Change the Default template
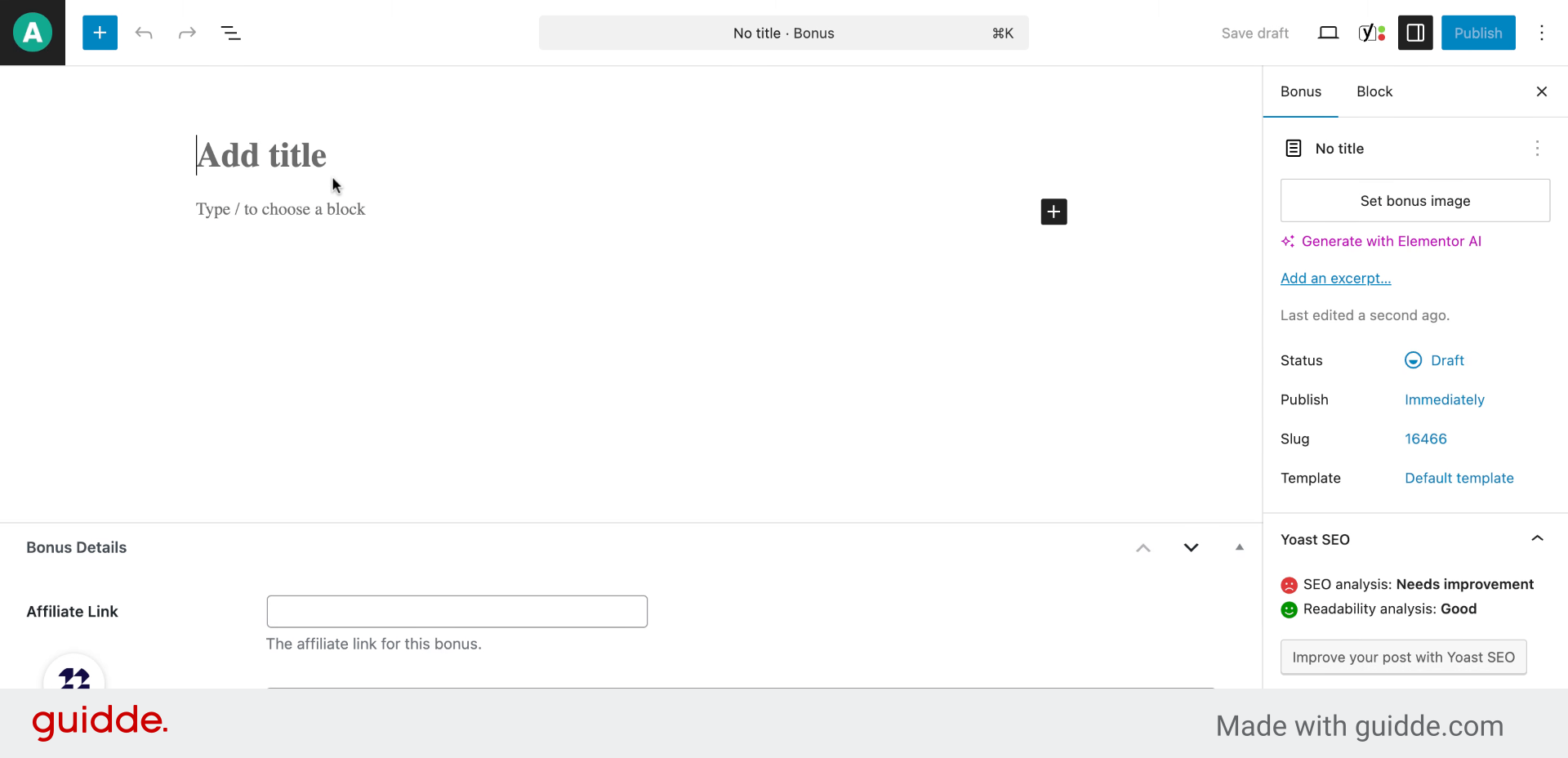1568x758 pixels. 1459,478
